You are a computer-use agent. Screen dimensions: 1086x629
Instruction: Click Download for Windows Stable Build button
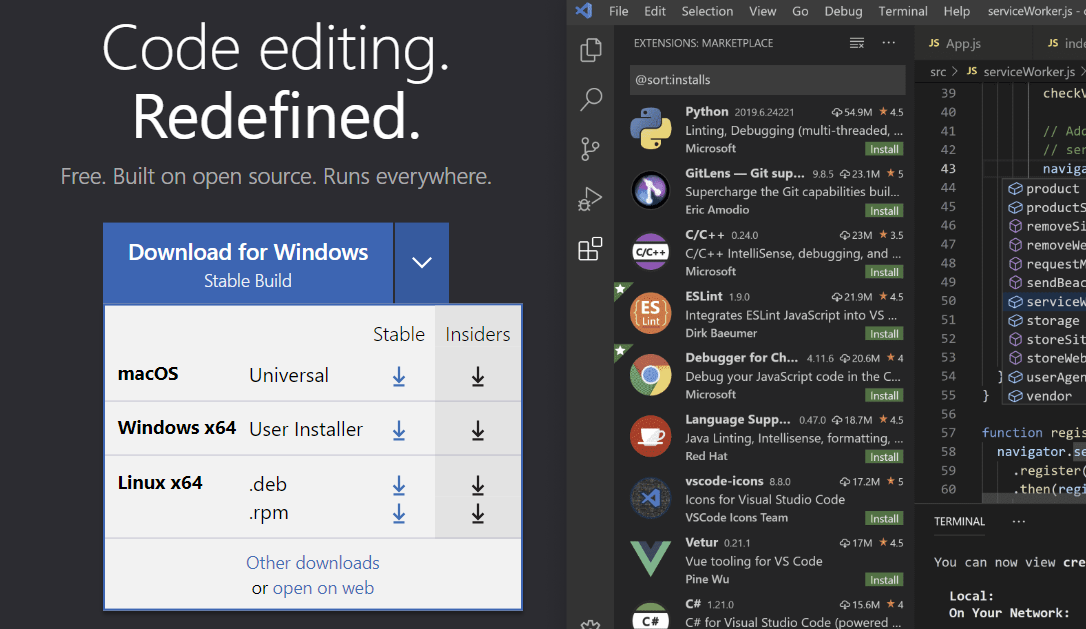248,263
